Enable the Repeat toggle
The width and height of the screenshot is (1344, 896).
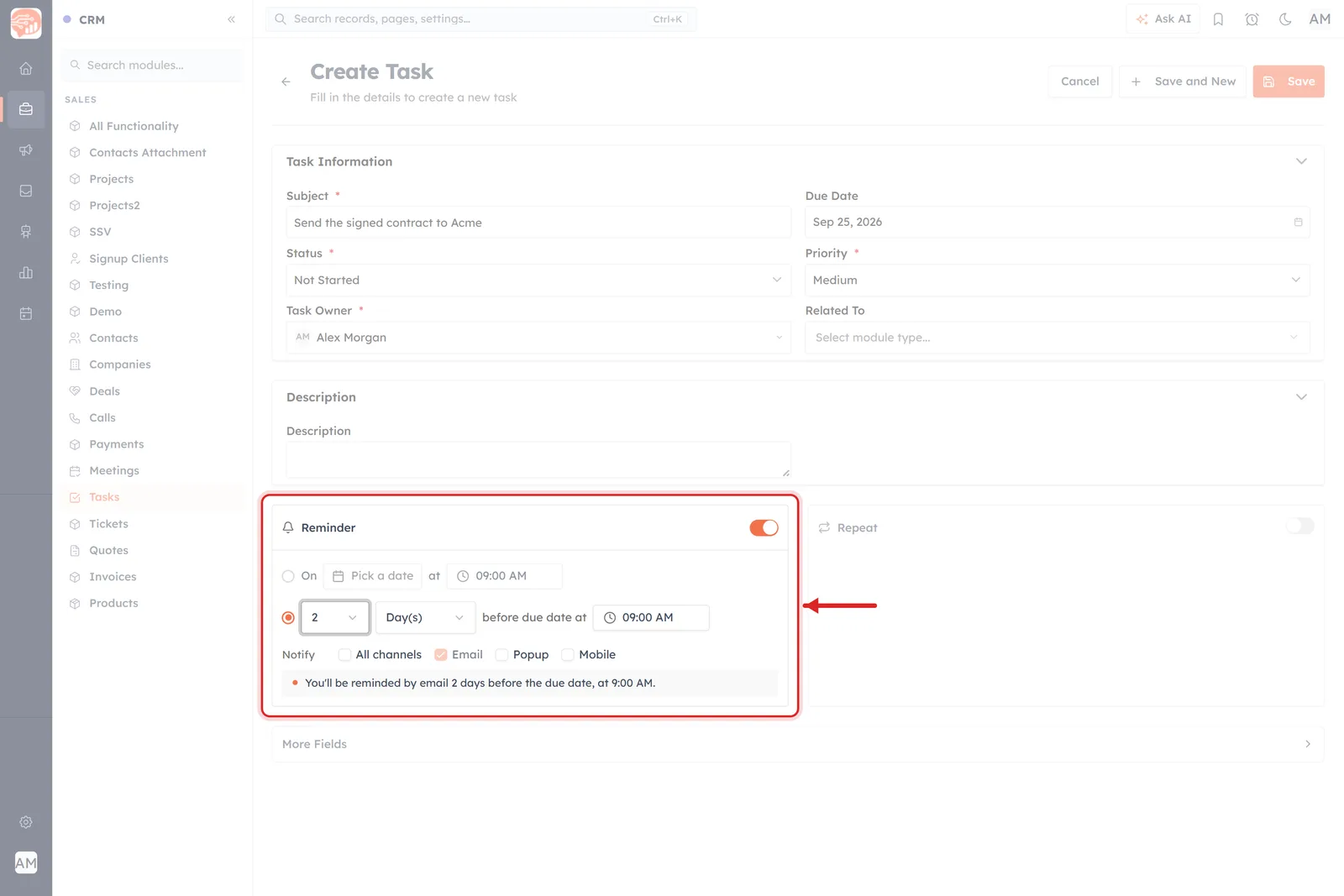click(x=1299, y=526)
